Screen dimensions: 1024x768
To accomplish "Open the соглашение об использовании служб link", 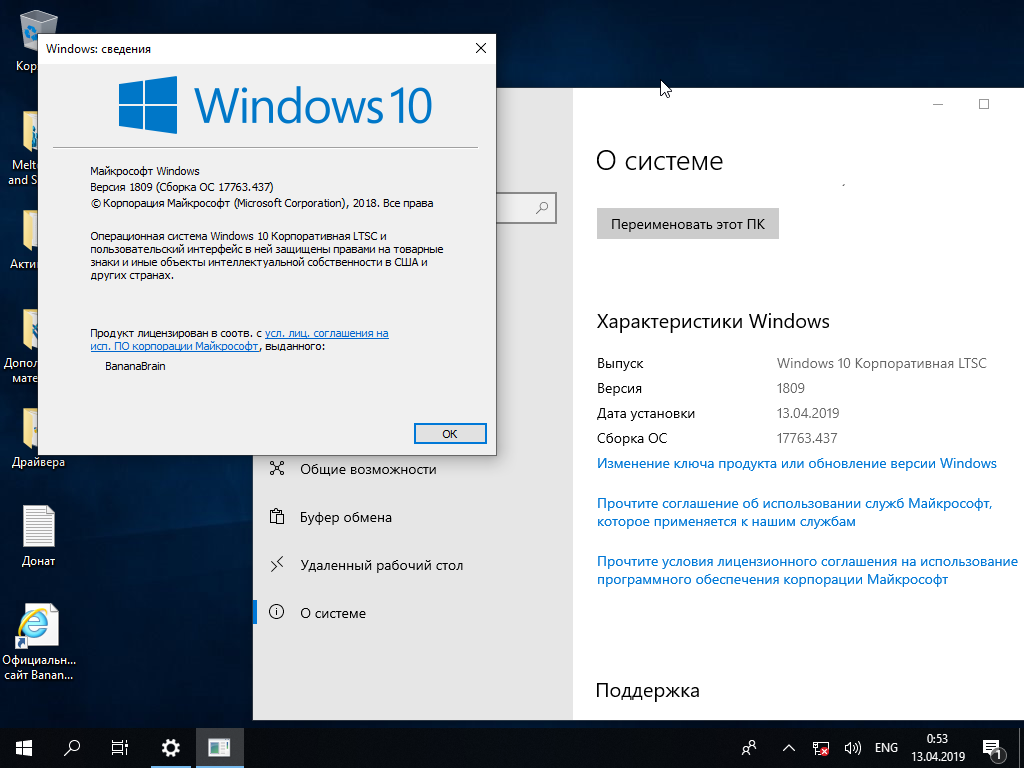I will [795, 512].
